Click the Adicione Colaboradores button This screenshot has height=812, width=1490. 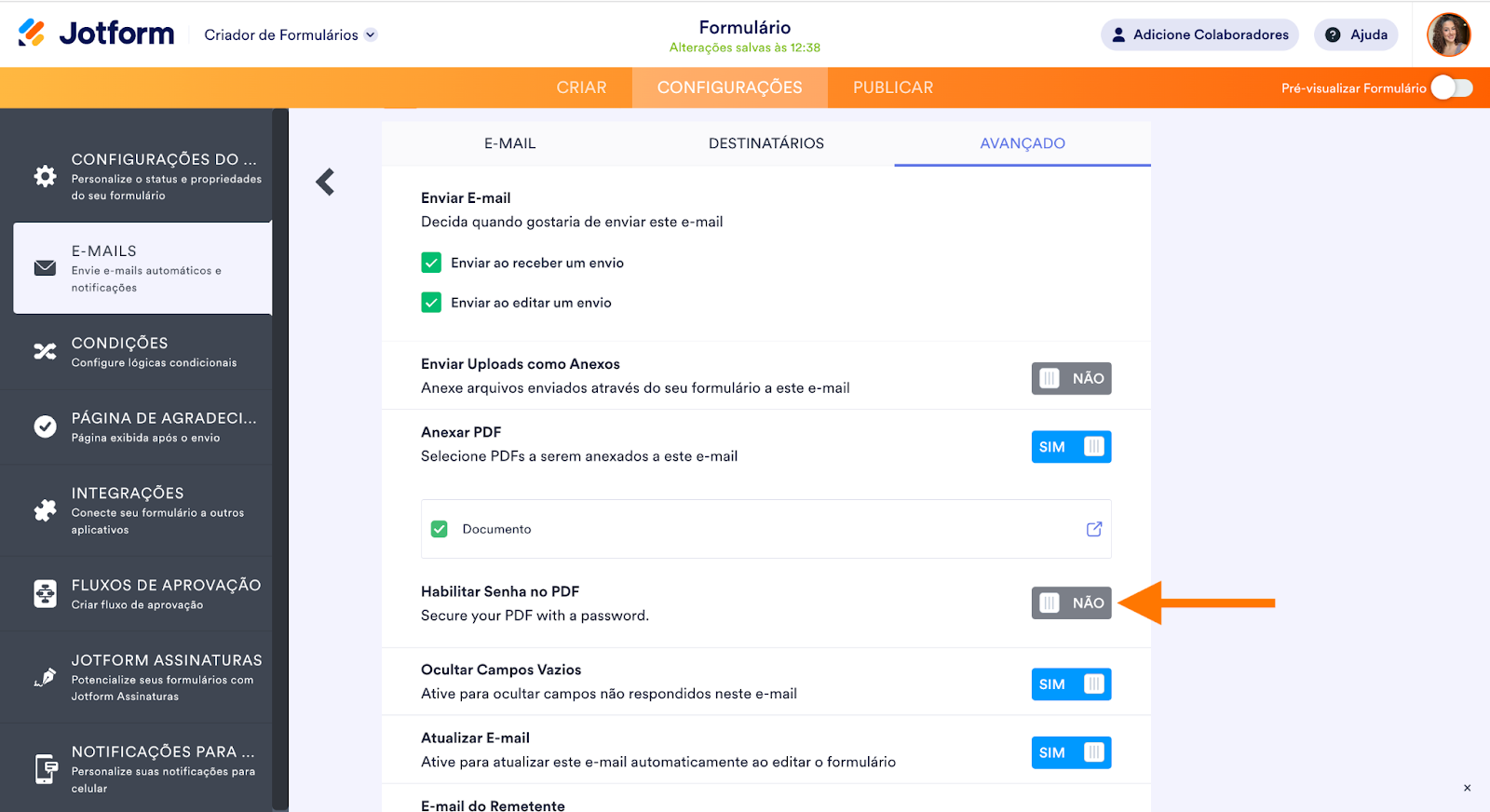pos(1199,34)
